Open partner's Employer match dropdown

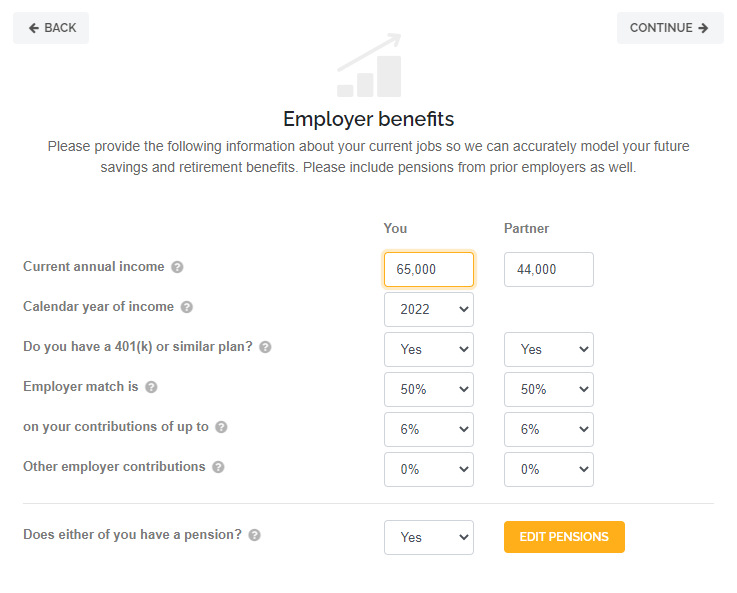549,389
